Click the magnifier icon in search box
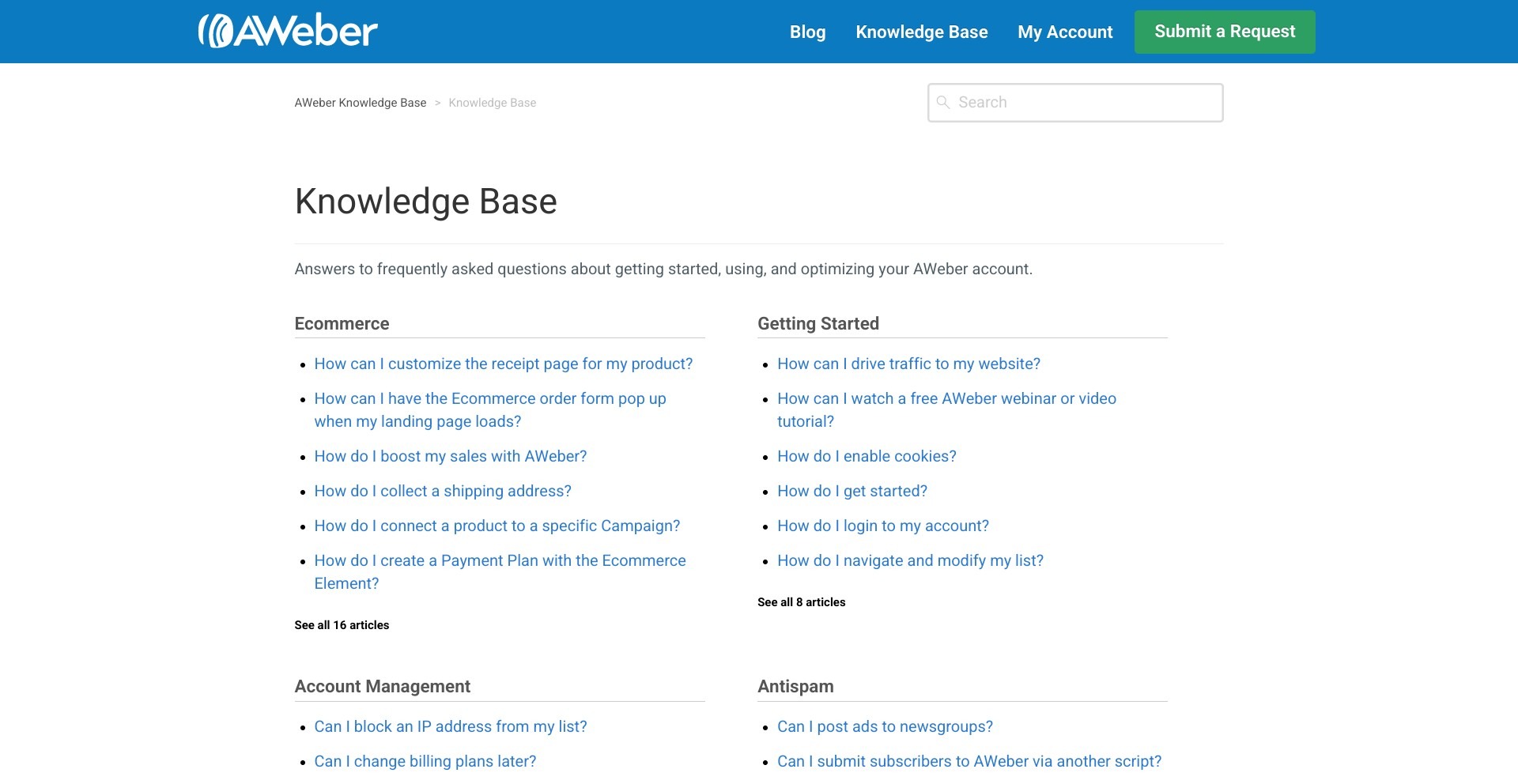 point(943,102)
